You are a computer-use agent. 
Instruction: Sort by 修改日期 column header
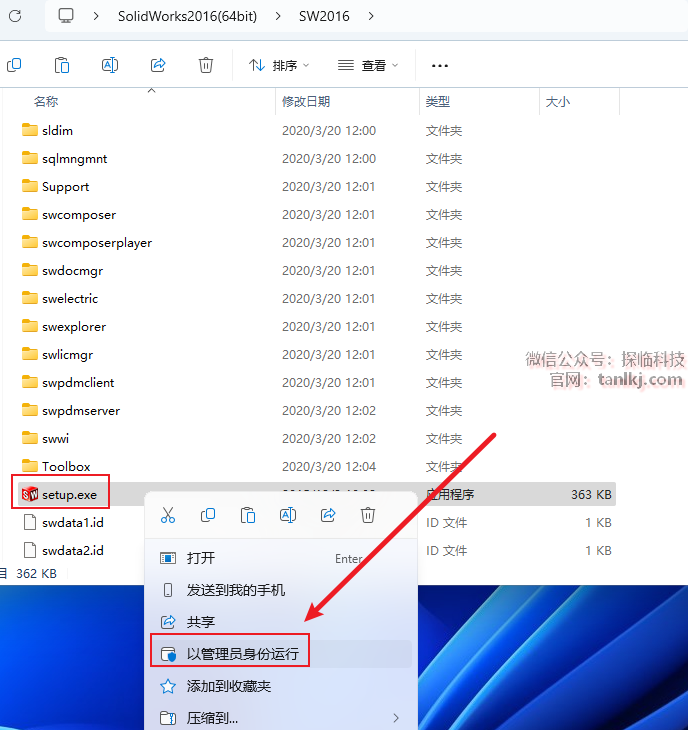tap(306, 101)
